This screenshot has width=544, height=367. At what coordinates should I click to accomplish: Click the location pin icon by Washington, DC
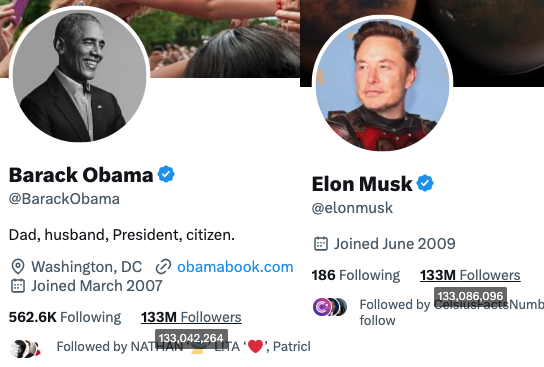18,267
